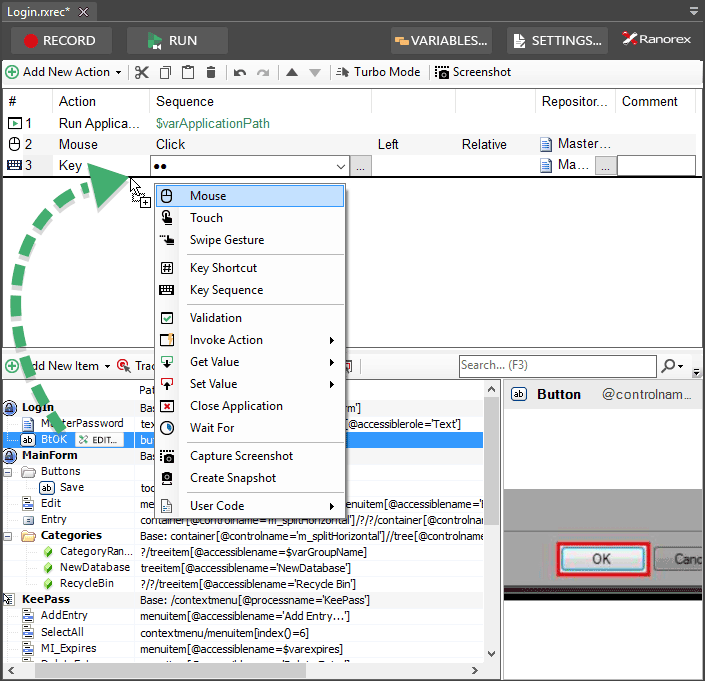Choose Wait For from the menu
705x681 pixels.
tap(250, 428)
